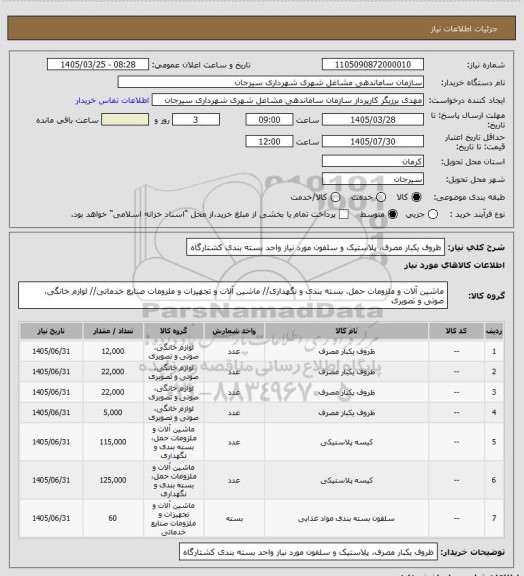Click the نام کالا column header

point(346,331)
